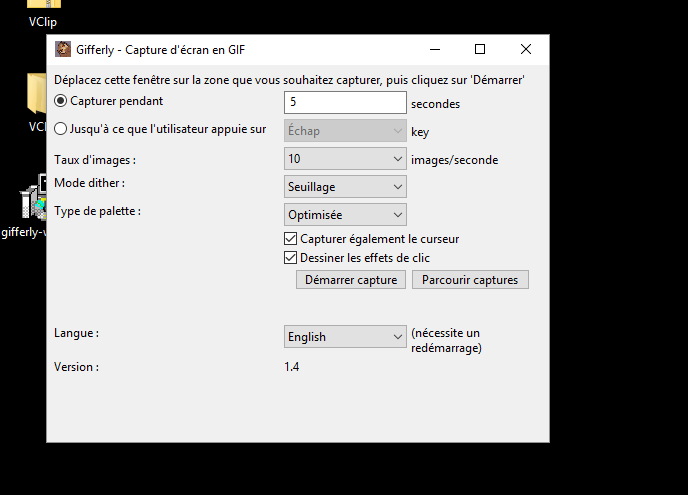Click the '(nécessite un redémarrage)' note
This screenshot has width=688, height=495.
(446, 341)
